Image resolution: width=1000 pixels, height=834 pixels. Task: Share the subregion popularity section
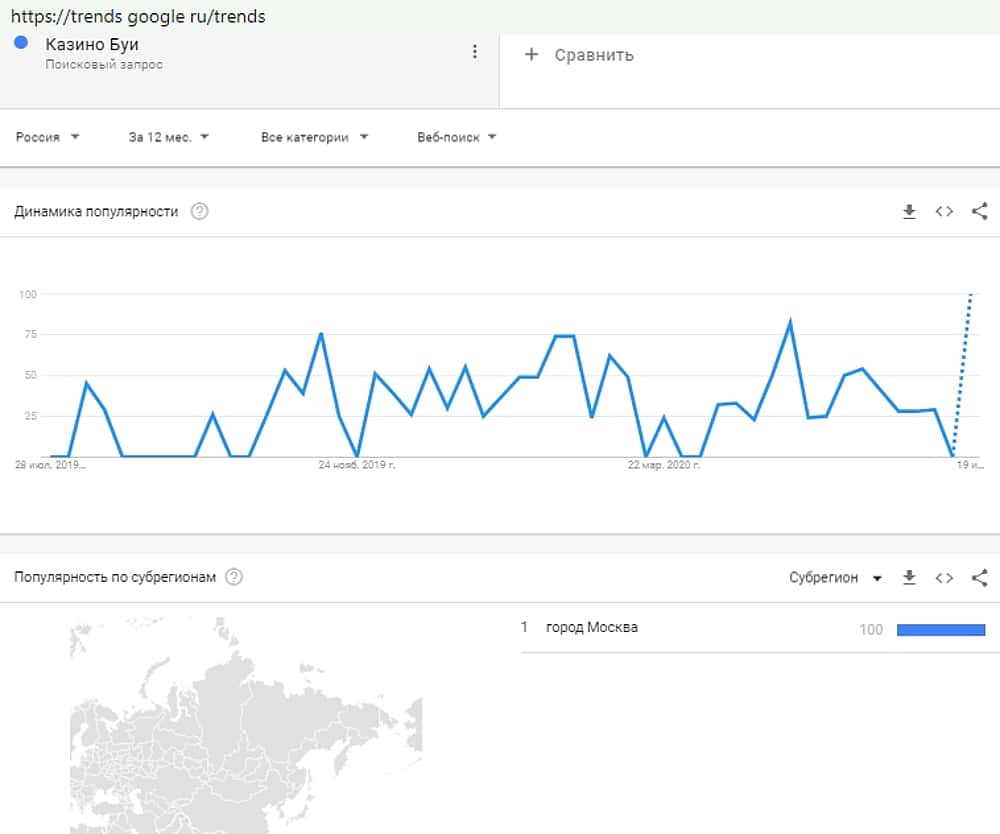(980, 577)
